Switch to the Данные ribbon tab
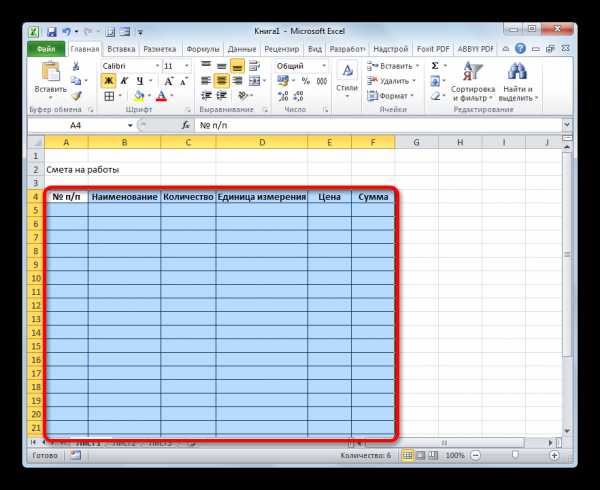600x490 pixels. click(242, 49)
